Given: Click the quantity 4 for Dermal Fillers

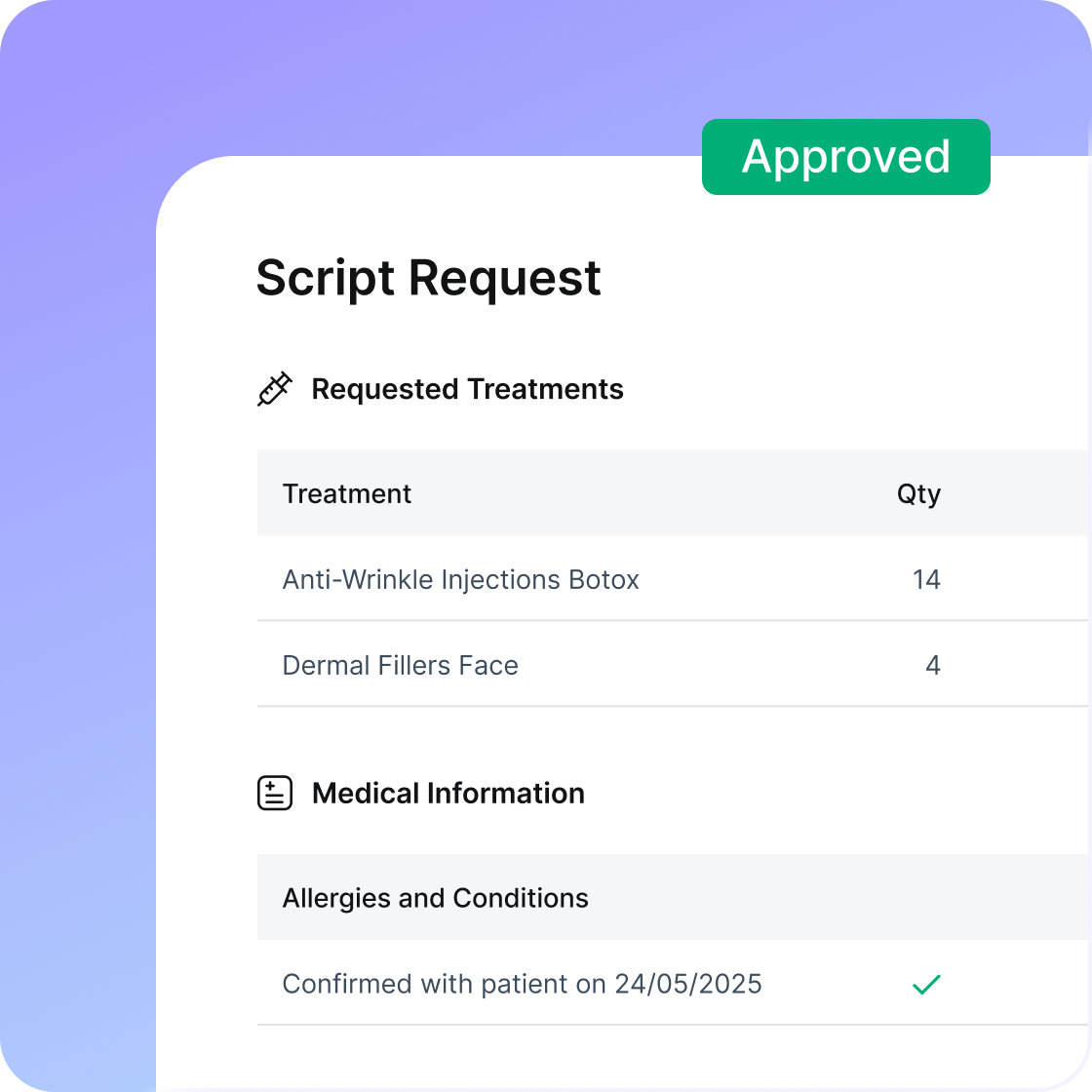Looking at the screenshot, I should pos(933,665).
